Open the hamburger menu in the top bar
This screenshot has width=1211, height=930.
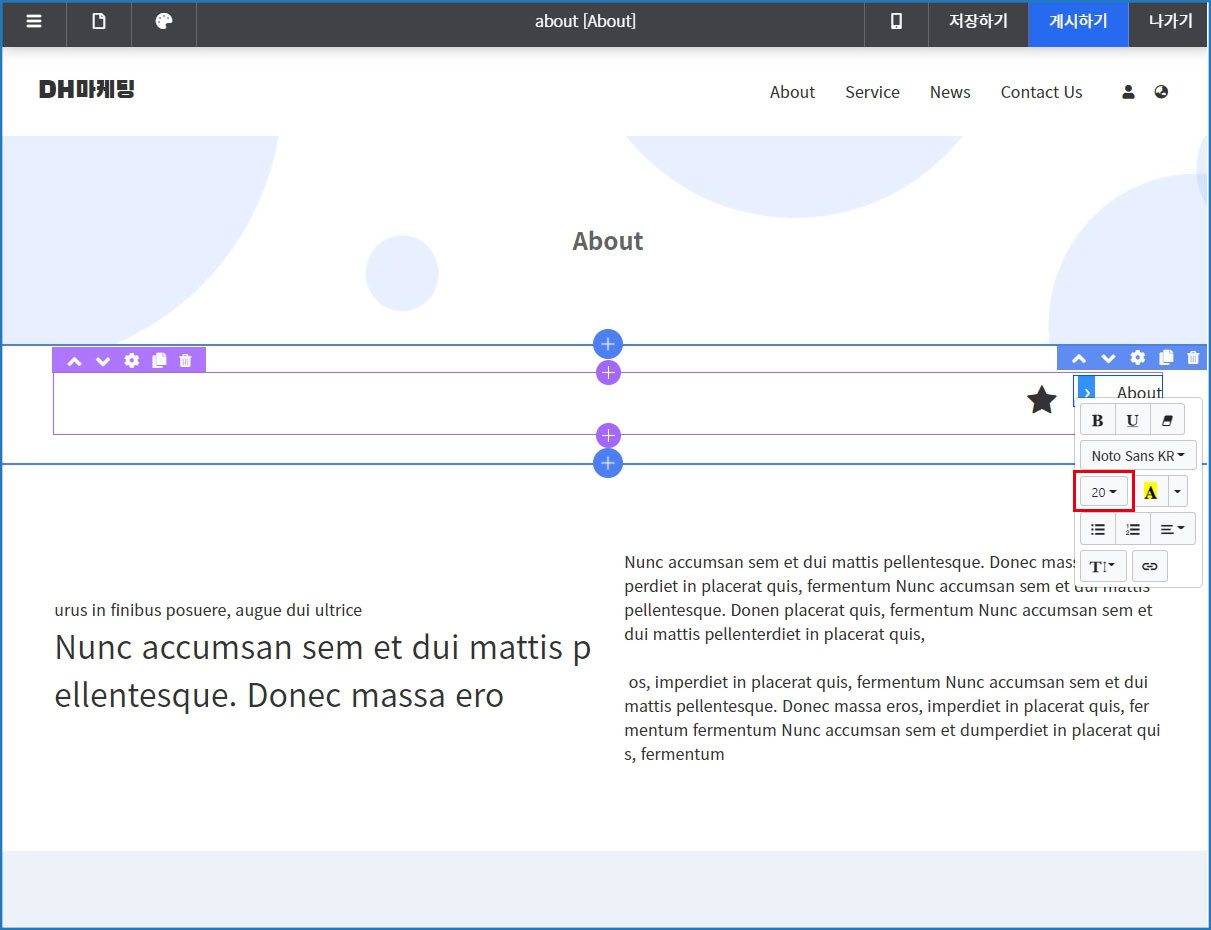click(34, 22)
